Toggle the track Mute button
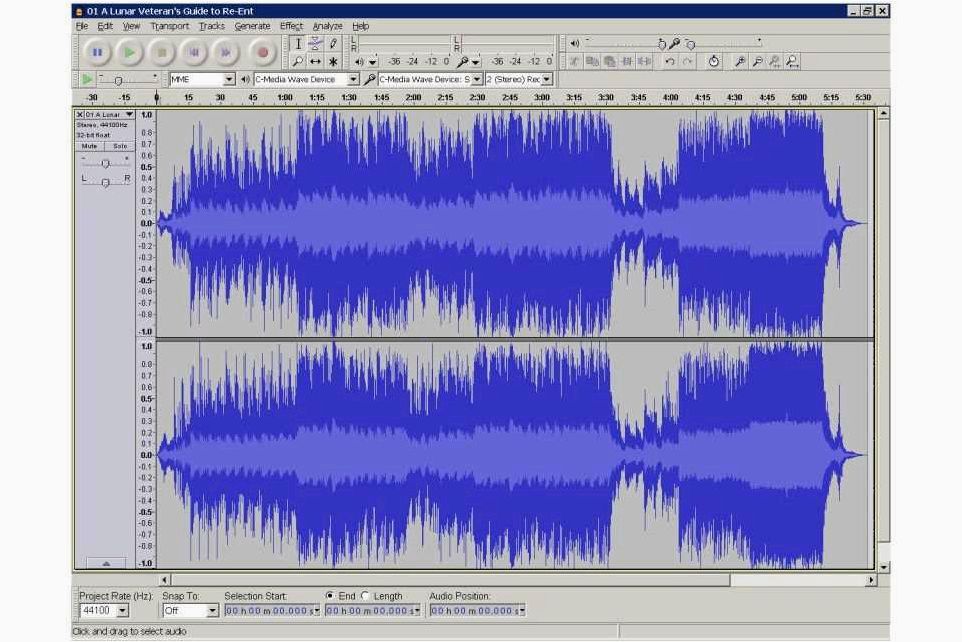 [90, 146]
